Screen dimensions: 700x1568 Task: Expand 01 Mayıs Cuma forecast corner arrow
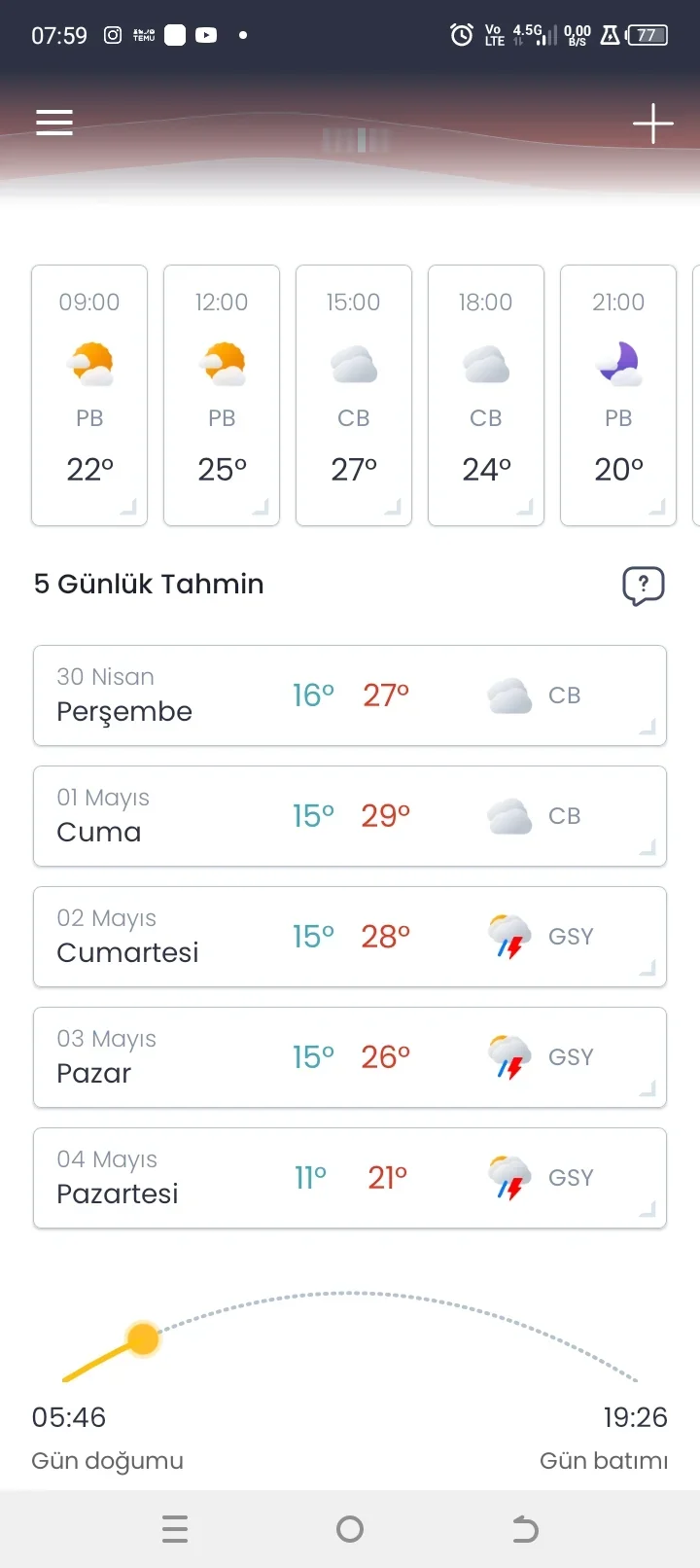click(x=647, y=848)
